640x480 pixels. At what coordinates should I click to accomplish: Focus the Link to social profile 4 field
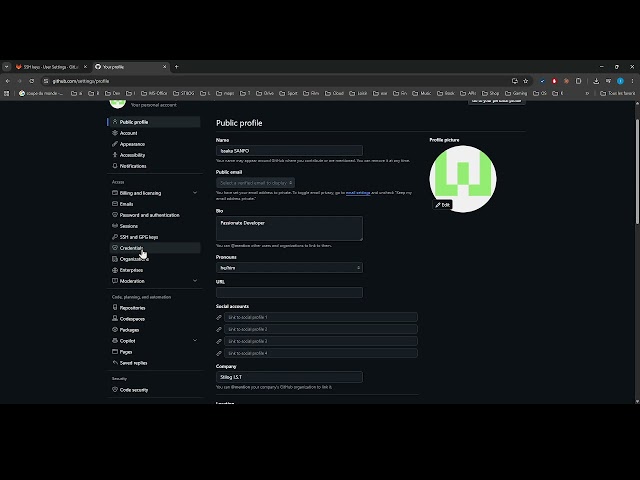(320, 353)
